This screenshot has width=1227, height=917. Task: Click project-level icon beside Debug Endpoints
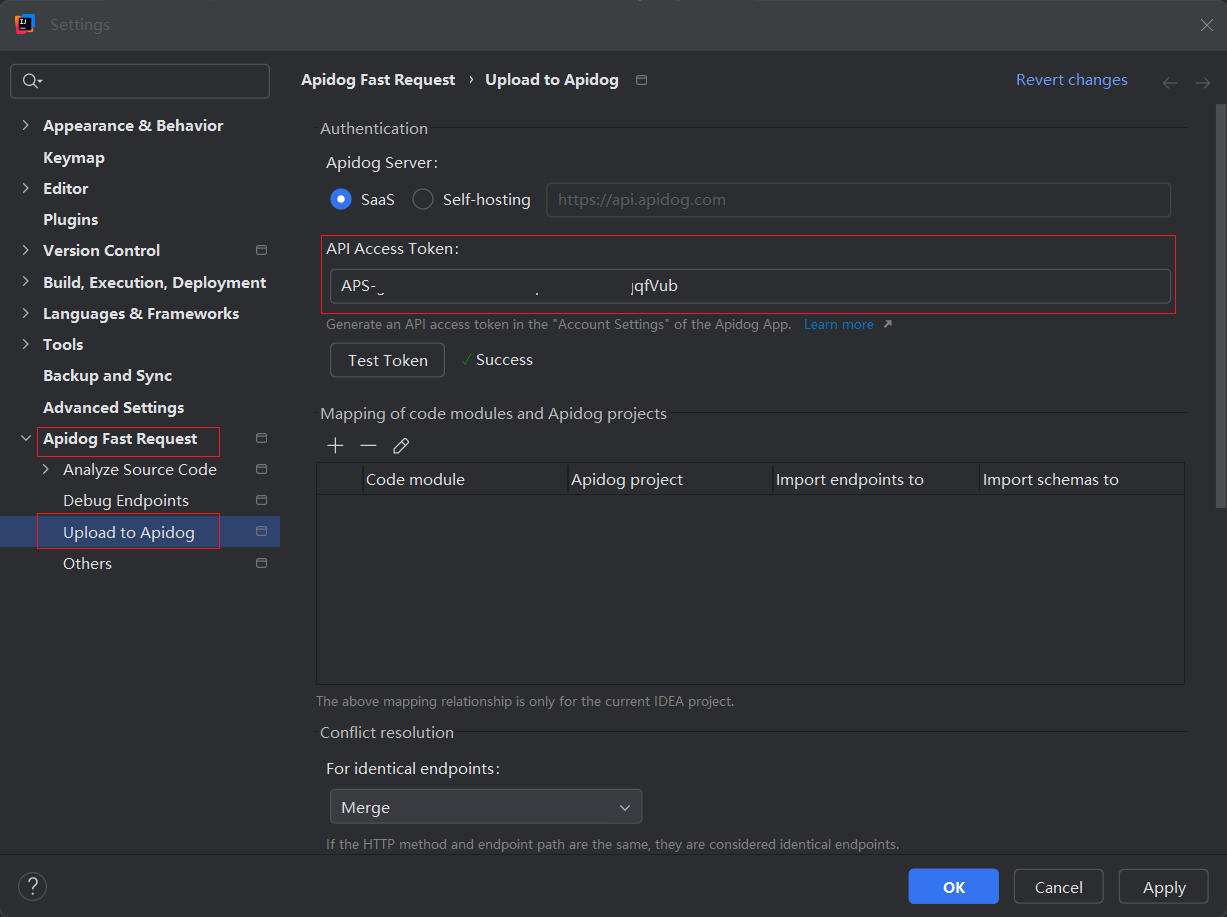[262, 500]
